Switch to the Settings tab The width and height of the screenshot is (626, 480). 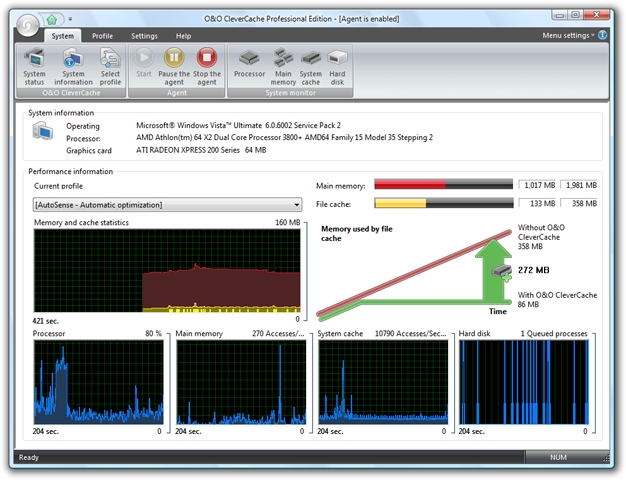(x=143, y=36)
